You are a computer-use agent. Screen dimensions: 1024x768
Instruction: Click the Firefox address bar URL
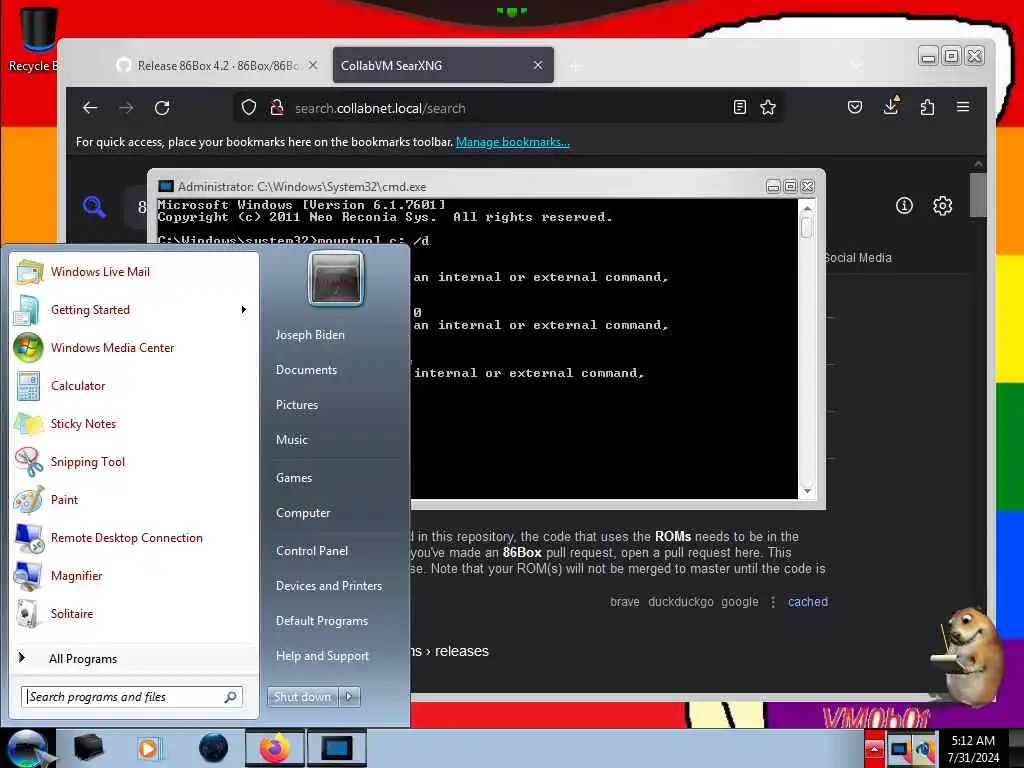click(380, 108)
